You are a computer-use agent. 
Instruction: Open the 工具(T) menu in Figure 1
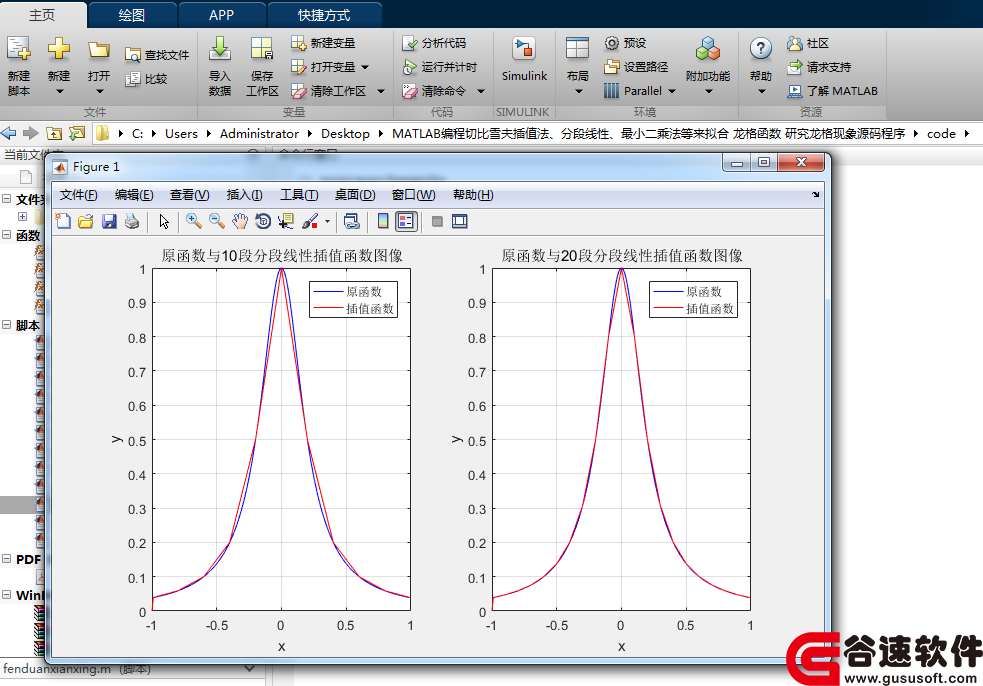tap(299, 195)
